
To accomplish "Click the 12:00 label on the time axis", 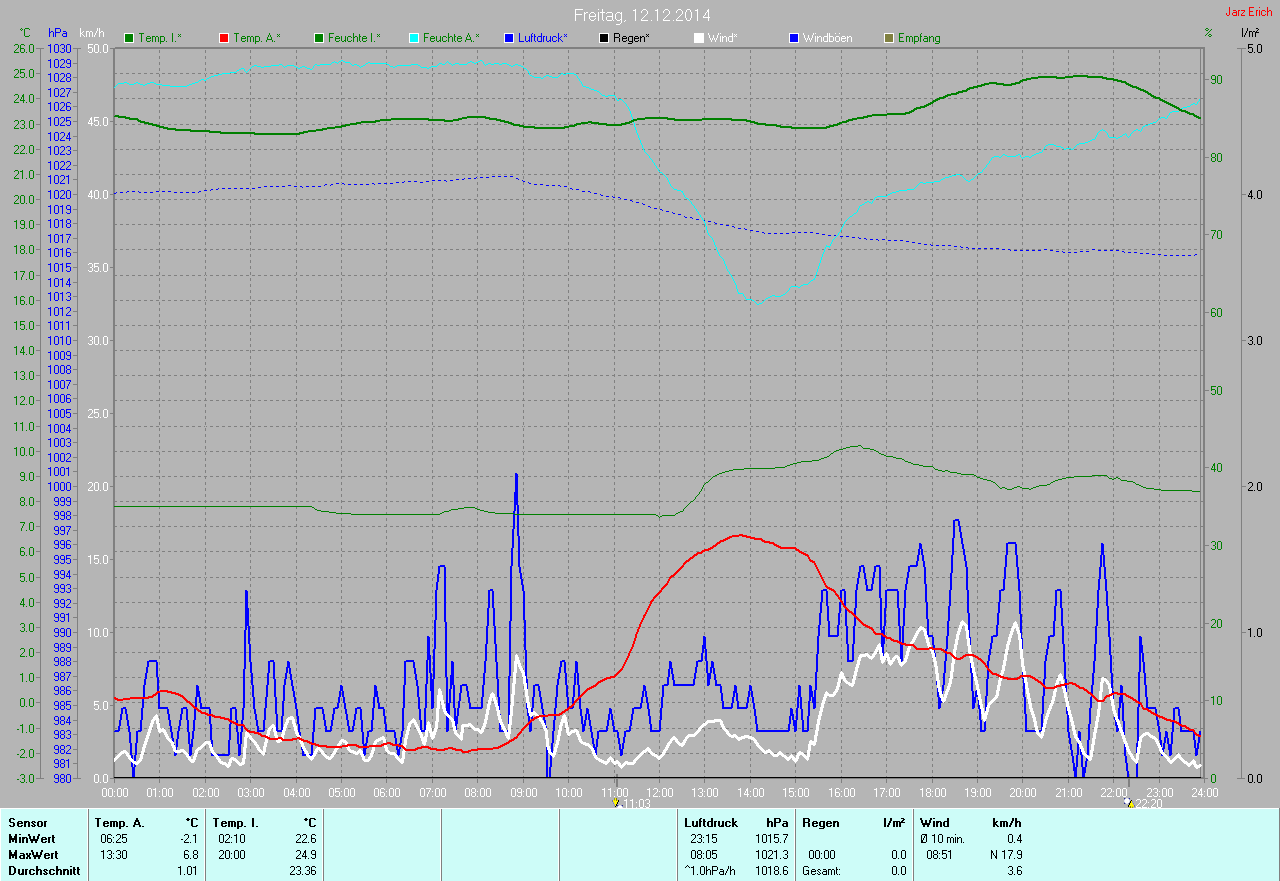I will [660, 792].
